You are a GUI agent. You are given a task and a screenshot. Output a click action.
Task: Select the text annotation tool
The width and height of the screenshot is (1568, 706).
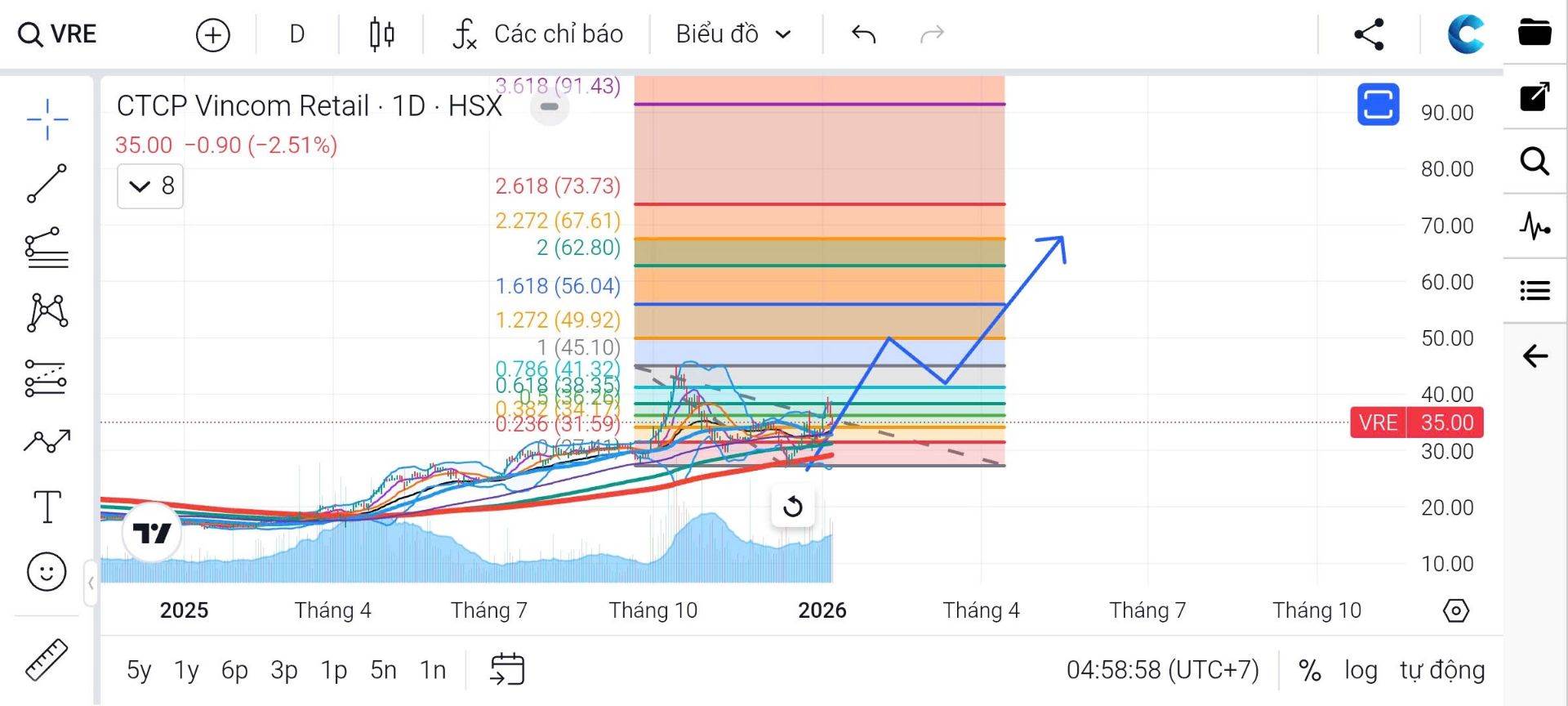47,507
